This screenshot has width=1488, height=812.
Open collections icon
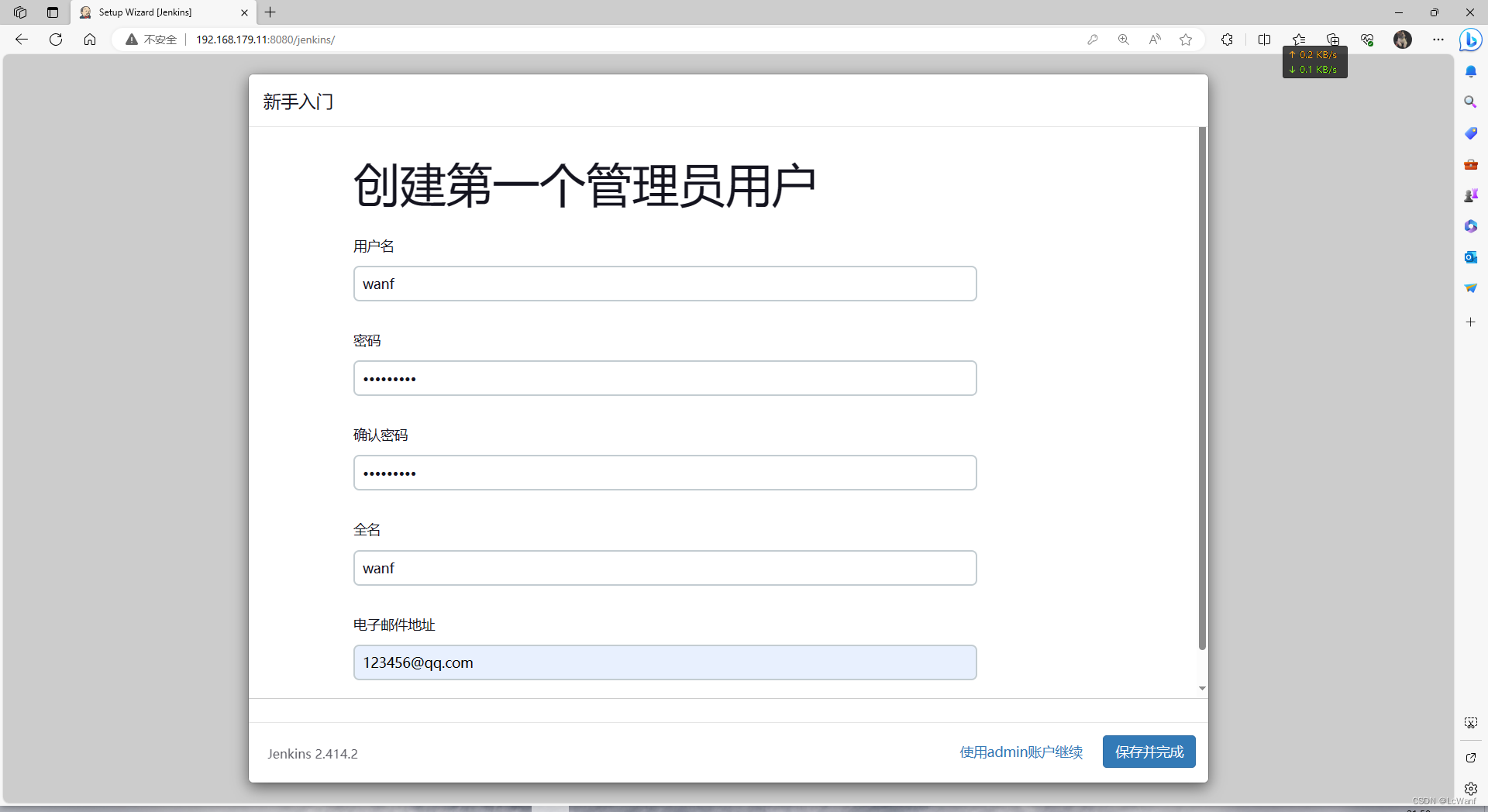1333,40
